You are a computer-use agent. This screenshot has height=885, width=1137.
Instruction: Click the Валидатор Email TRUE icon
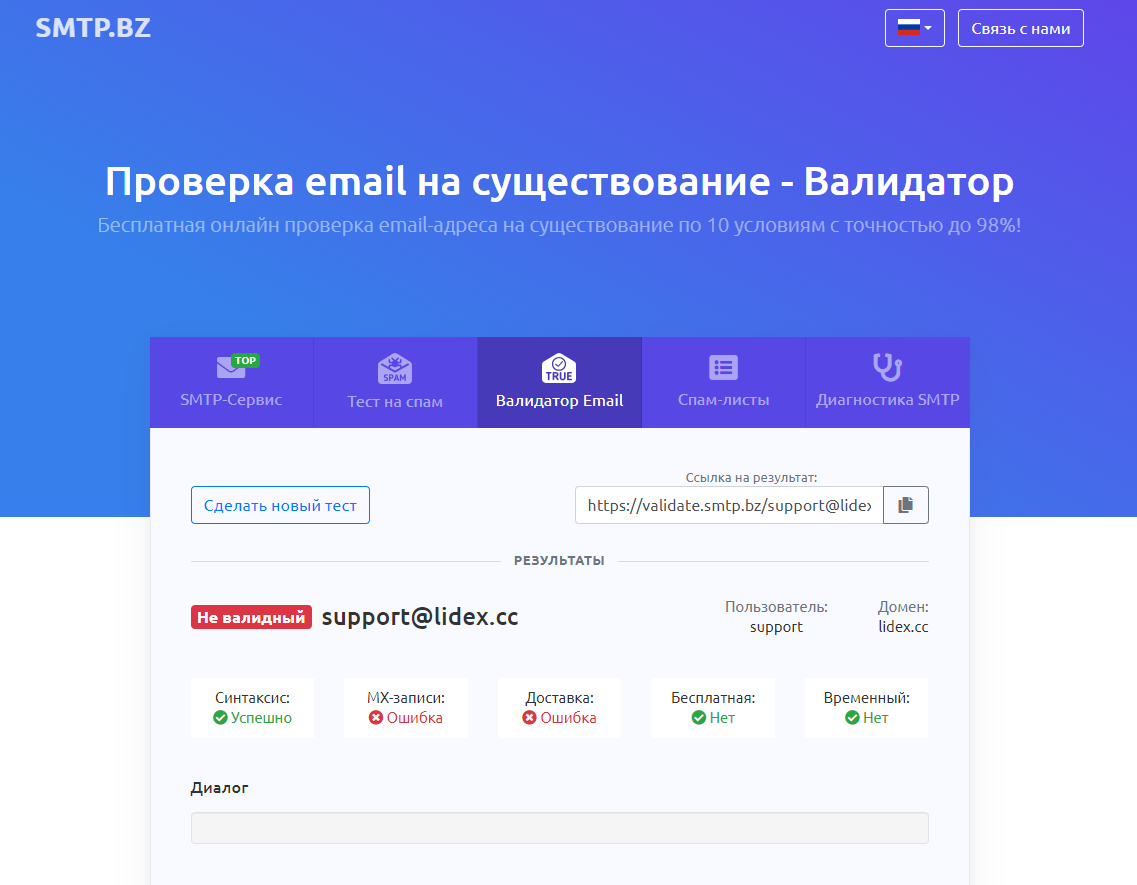point(559,368)
